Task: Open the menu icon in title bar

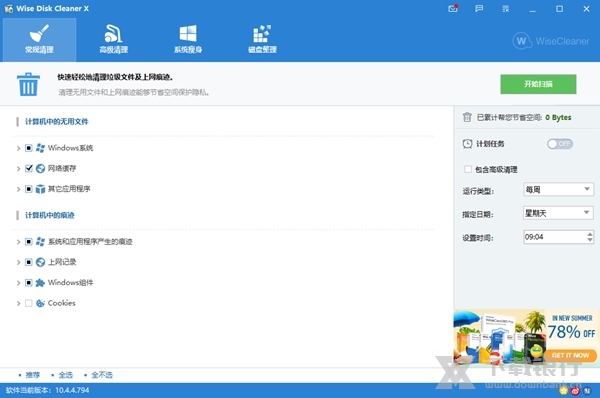Action: tap(506, 8)
